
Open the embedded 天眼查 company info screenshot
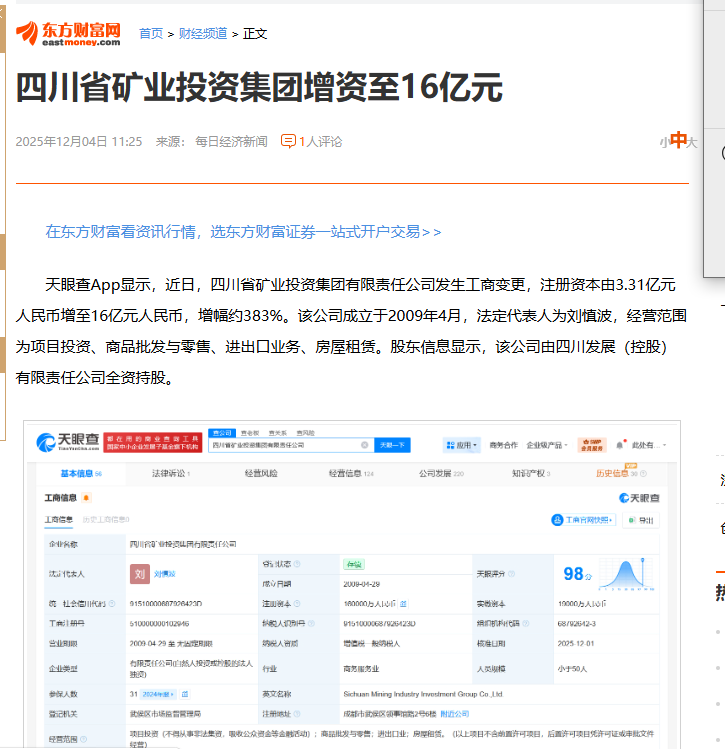coord(352,584)
